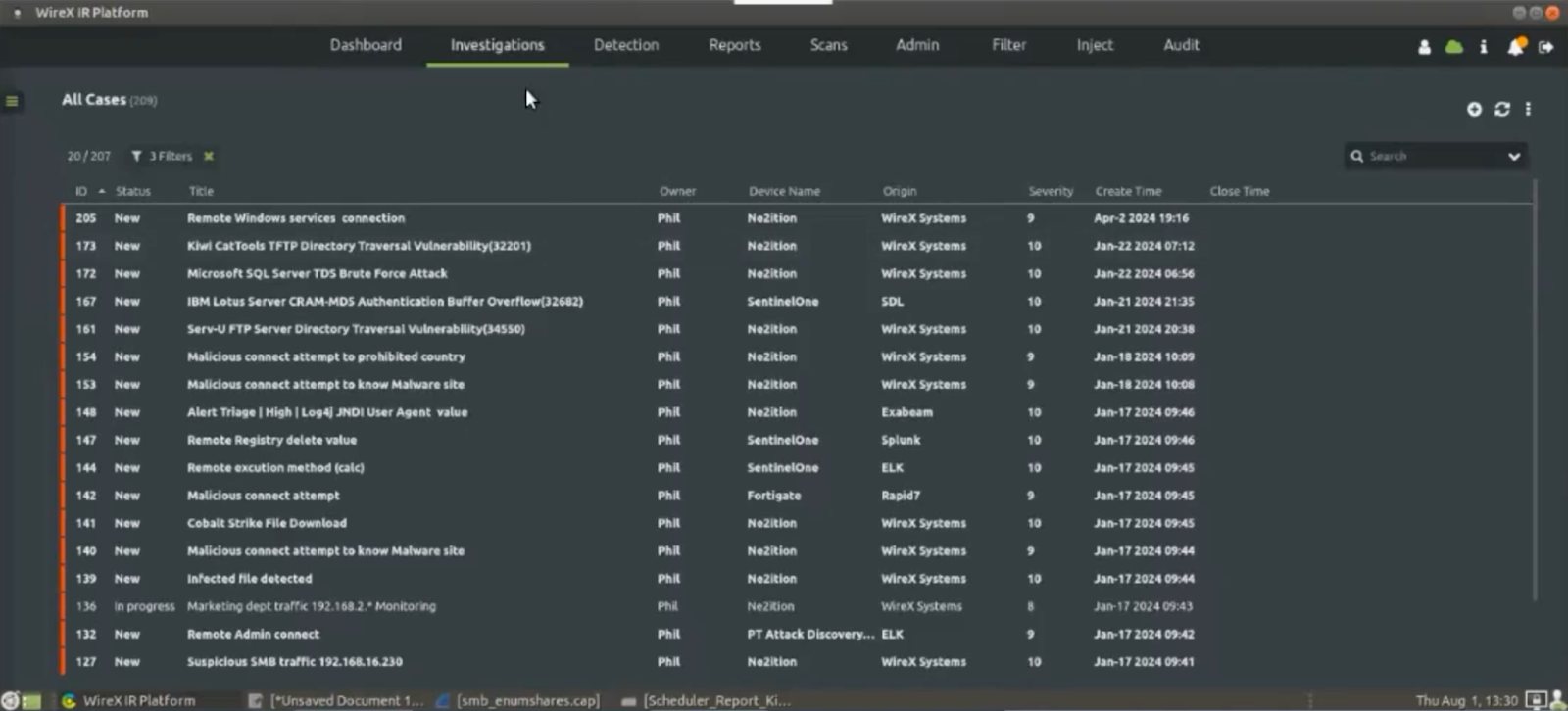Click Rapid7 origin in case 142
Image resolution: width=1568 pixels, height=711 pixels.
tap(901, 496)
